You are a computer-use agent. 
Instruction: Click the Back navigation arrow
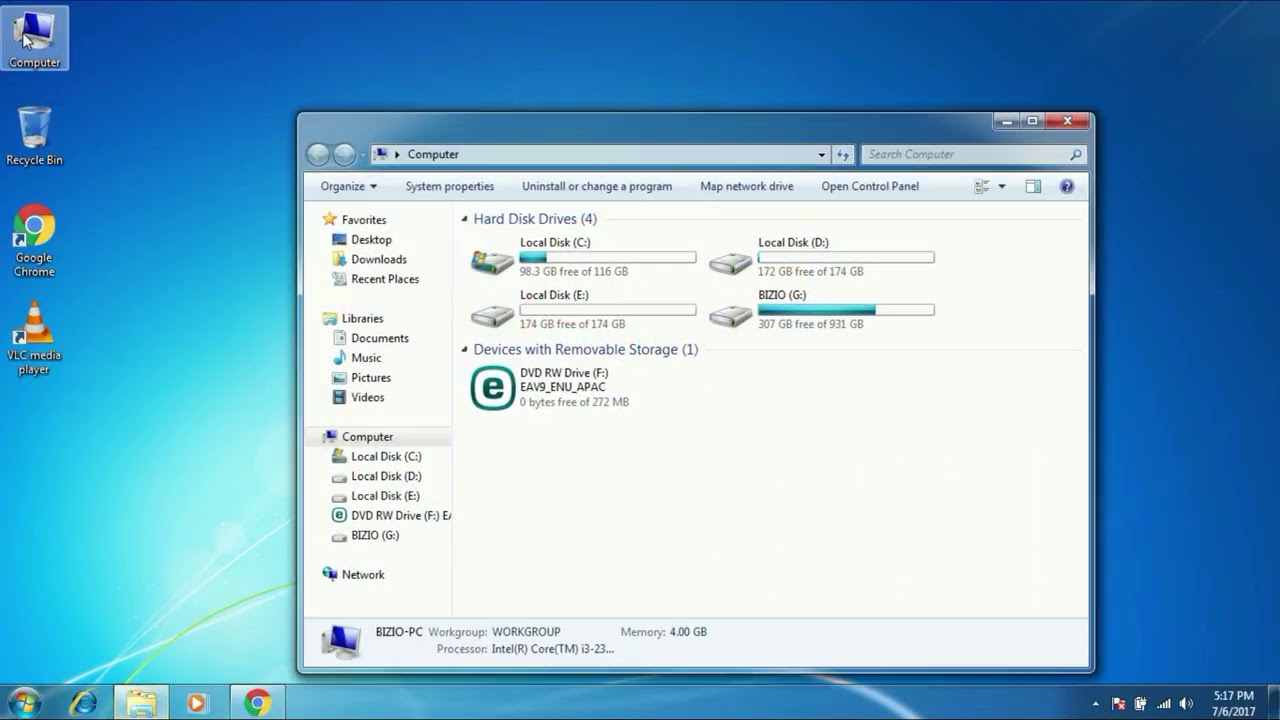(318, 154)
